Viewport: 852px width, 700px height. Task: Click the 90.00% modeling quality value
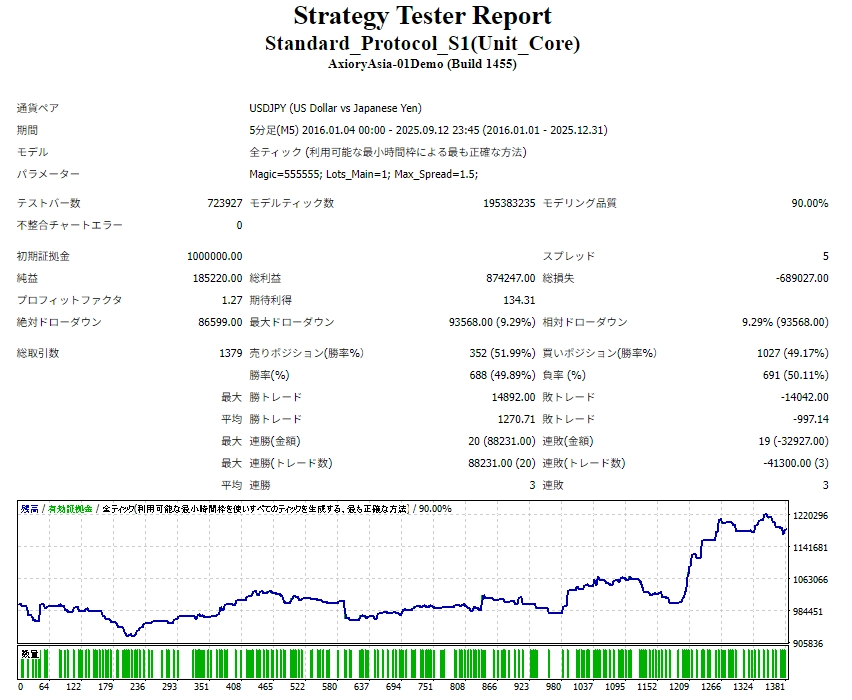pyautogui.click(x=809, y=203)
